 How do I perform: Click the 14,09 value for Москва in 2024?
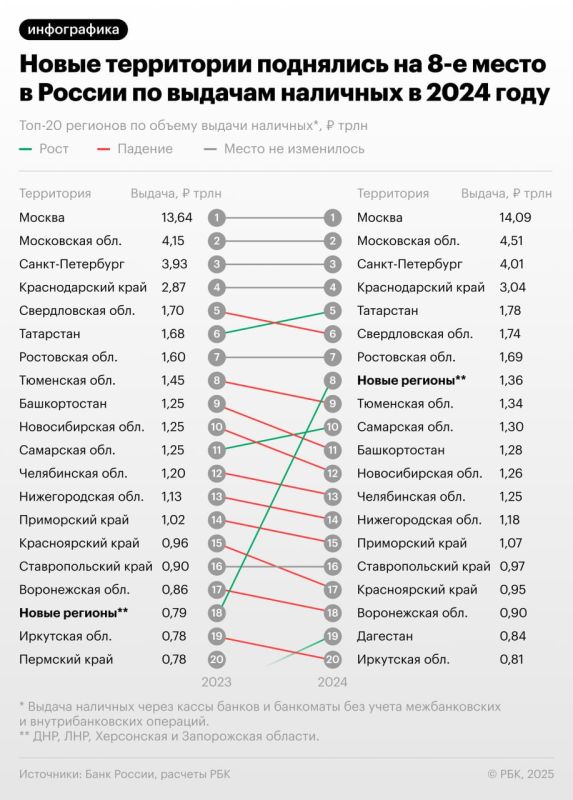515,218
